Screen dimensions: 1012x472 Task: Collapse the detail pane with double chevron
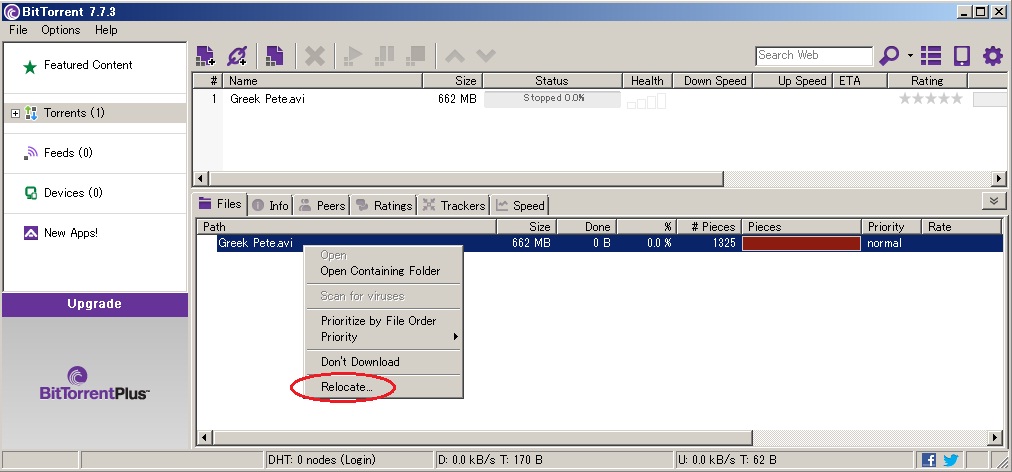click(x=993, y=201)
